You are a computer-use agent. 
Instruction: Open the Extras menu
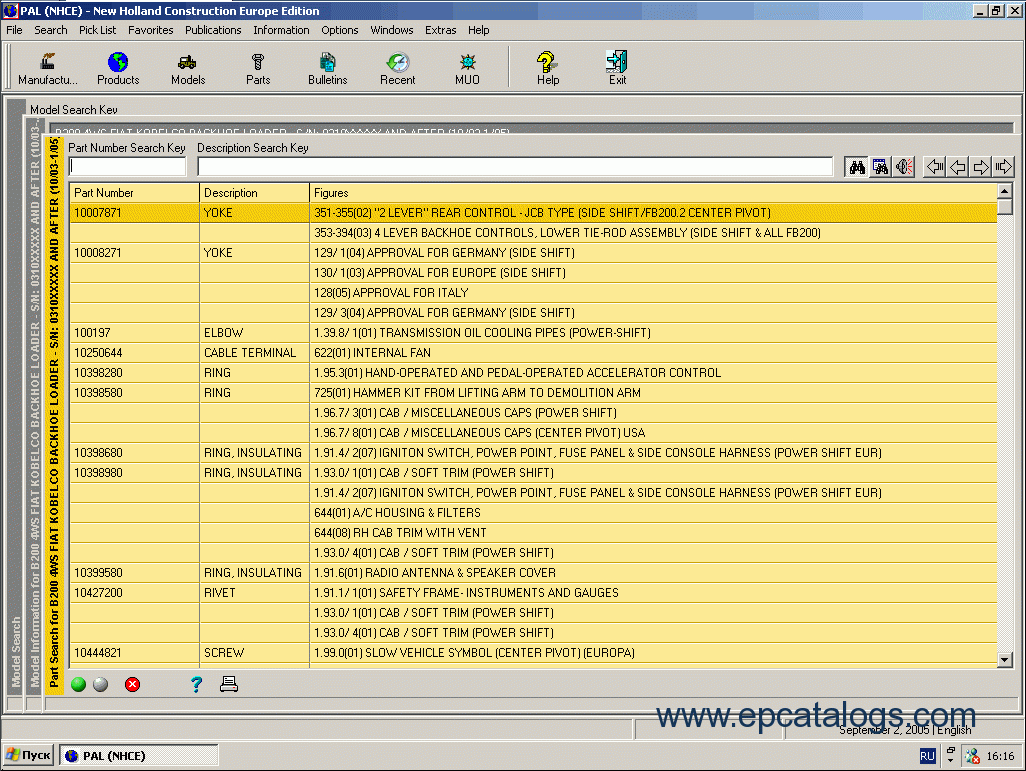tap(440, 30)
